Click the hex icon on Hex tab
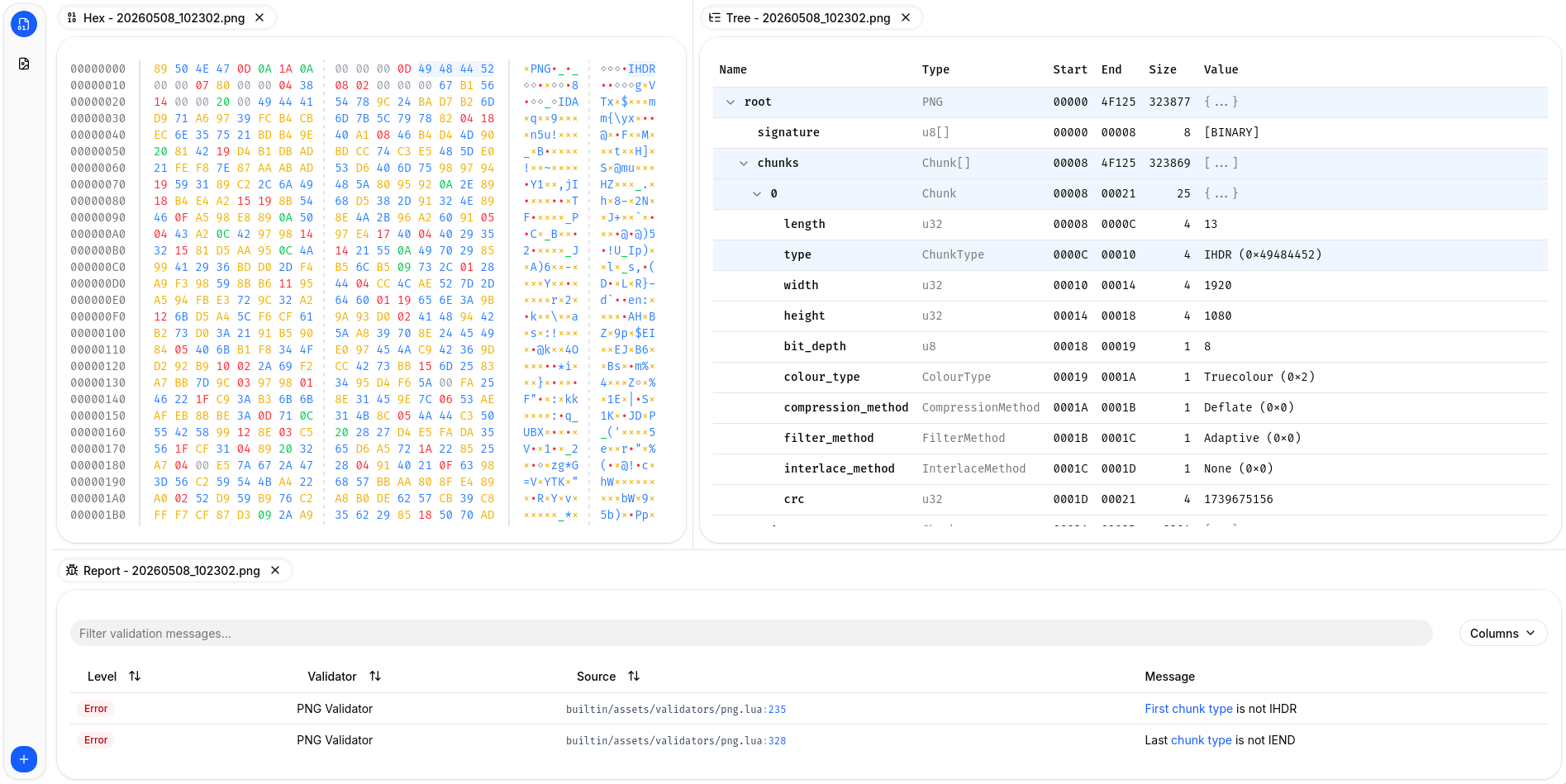 click(x=72, y=17)
